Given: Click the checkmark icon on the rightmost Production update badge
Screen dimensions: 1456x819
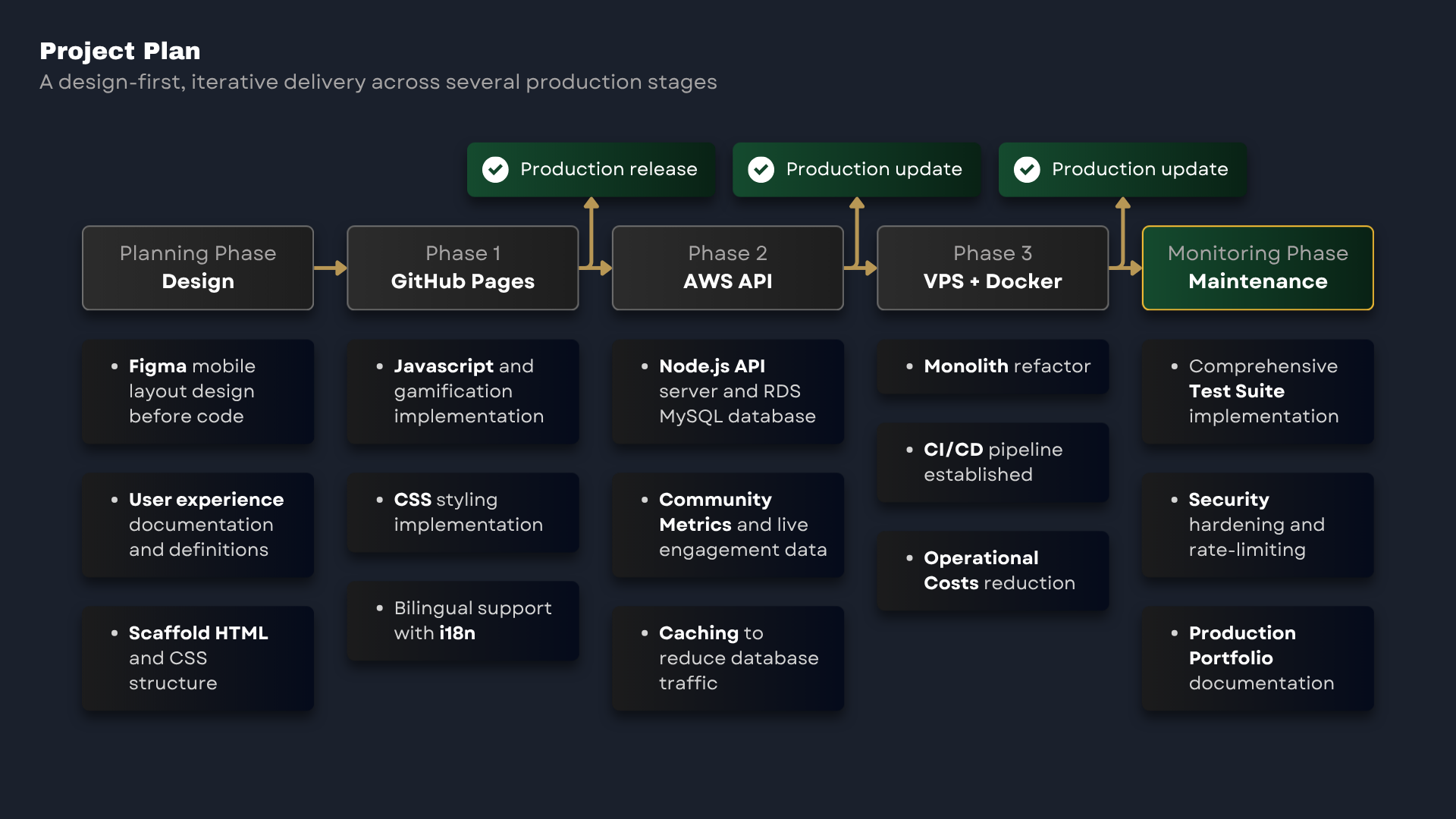Looking at the screenshot, I should click(x=1027, y=169).
